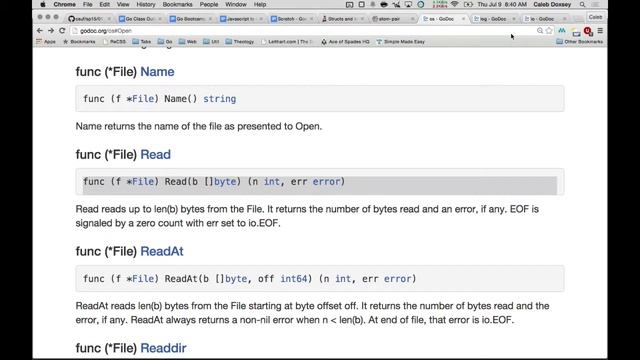
Task: Close the atom-pair tab
Action: coord(413,19)
